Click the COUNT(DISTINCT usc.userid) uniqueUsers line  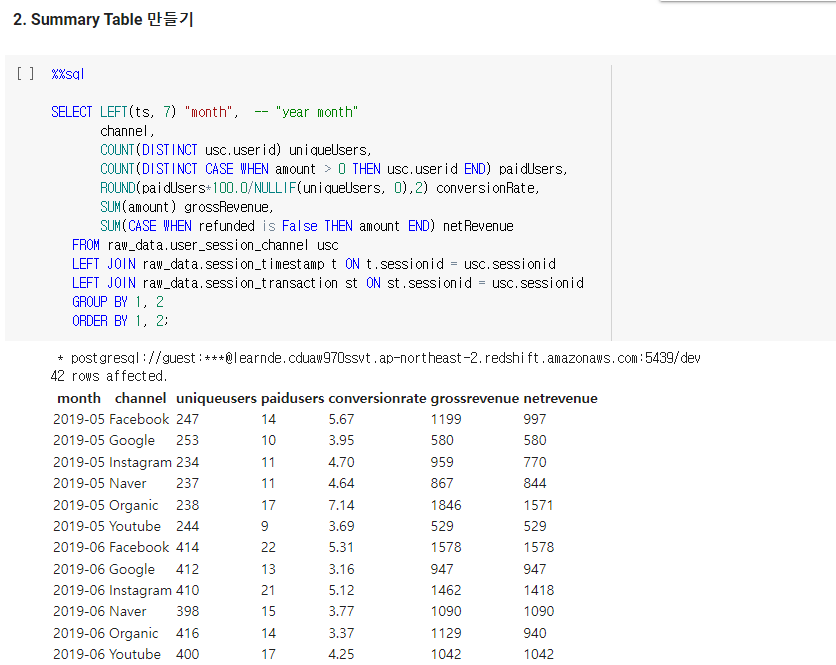(x=236, y=150)
